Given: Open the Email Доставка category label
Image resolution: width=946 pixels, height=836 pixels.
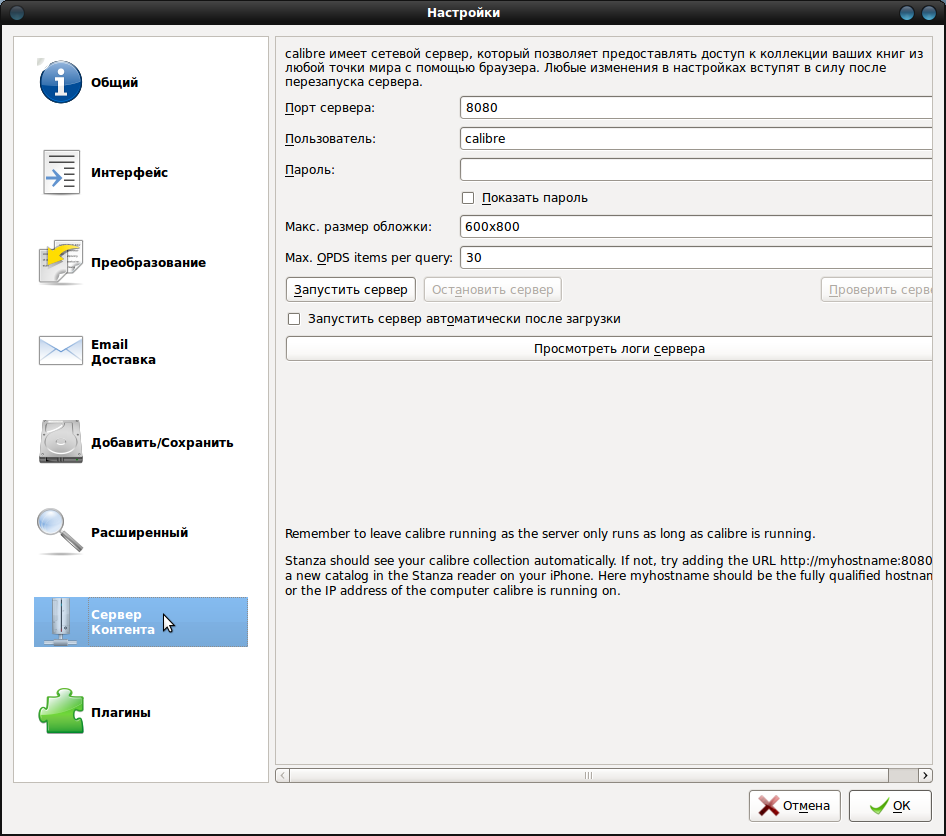Looking at the screenshot, I should (123, 352).
